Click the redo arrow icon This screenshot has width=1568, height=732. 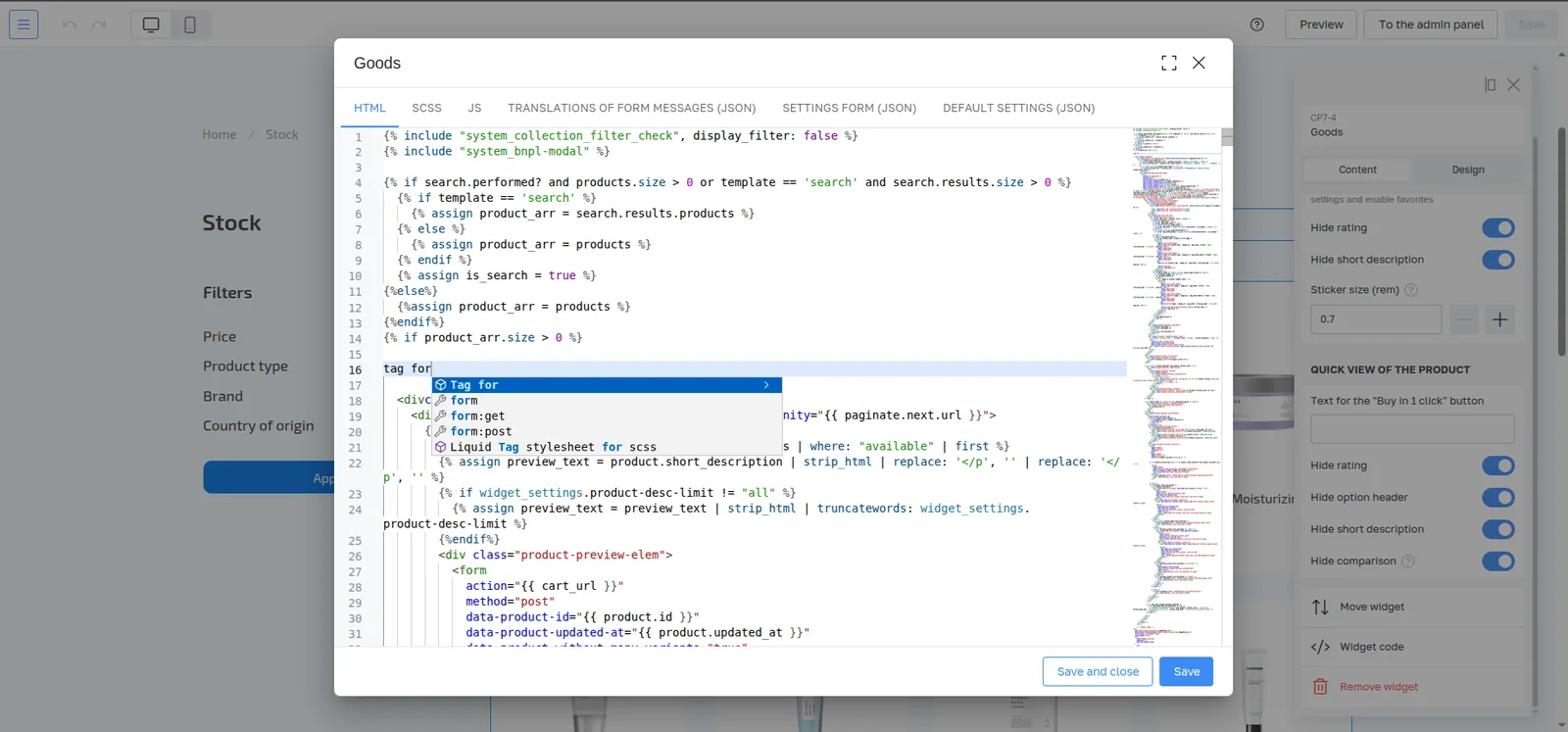pos(99,24)
